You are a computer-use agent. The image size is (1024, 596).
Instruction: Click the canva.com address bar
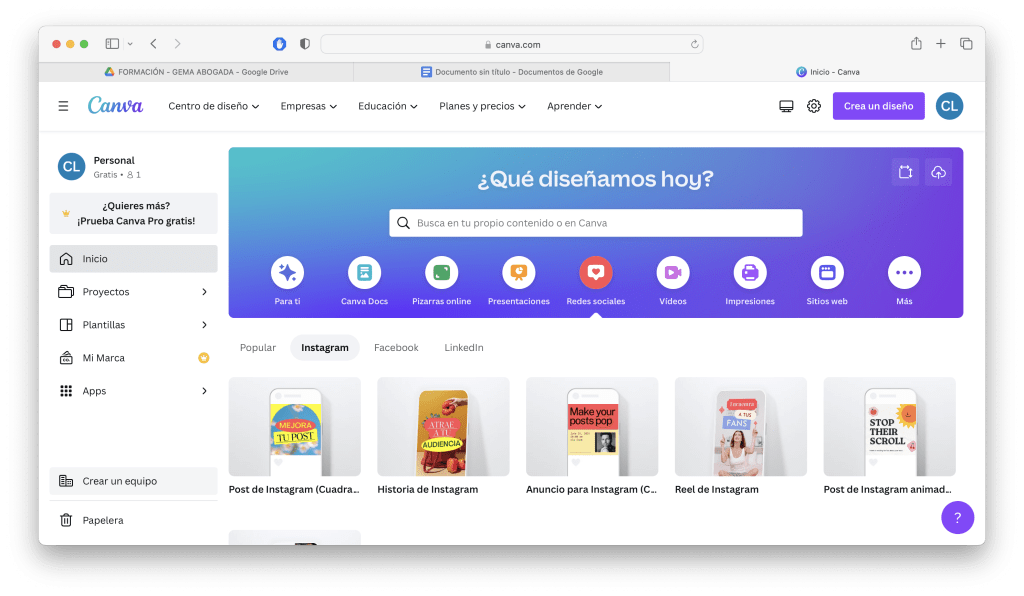point(512,44)
